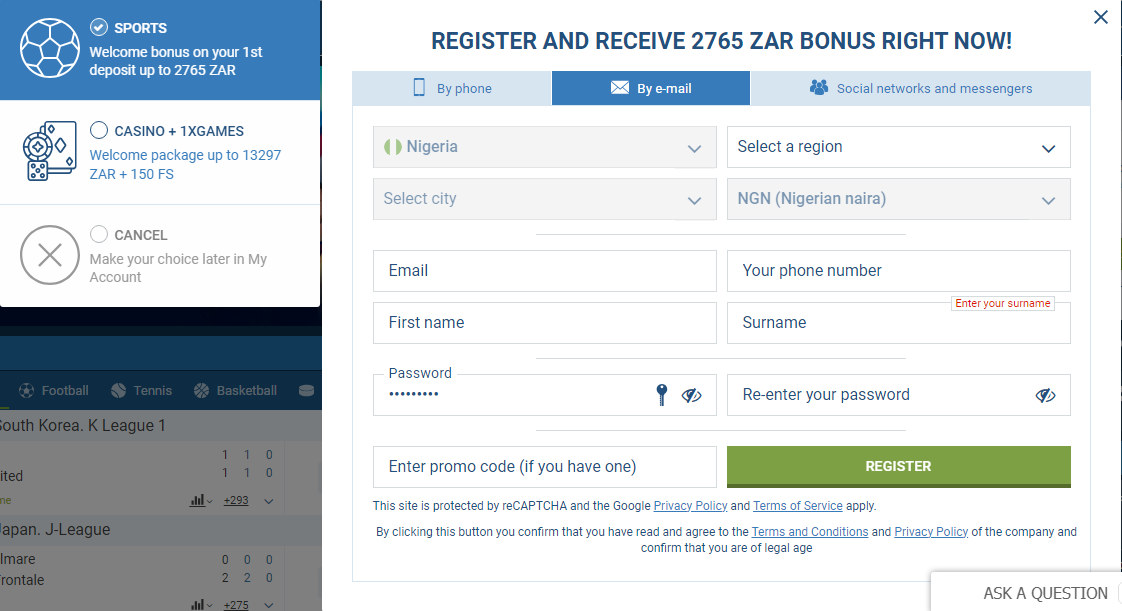Click the casino cards and dice icon
The image size is (1122, 611).
click(x=49, y=151)
